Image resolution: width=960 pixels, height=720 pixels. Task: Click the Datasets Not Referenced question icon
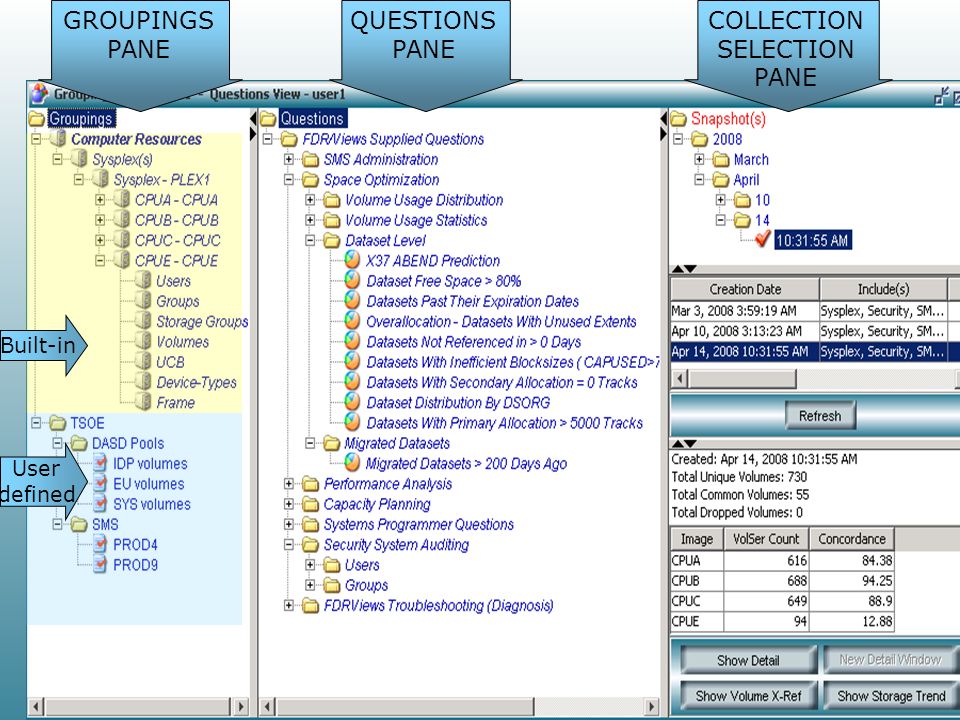point(352,341)
